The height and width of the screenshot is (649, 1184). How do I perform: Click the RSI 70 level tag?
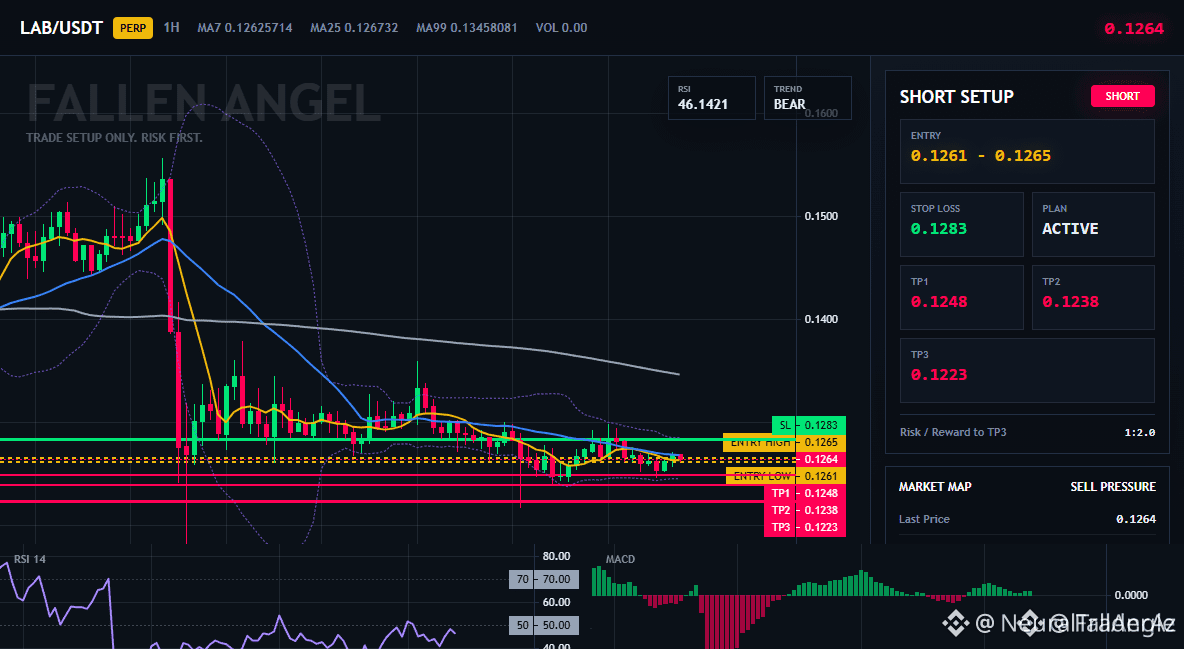pyautogui.click(x=544, y=579)
